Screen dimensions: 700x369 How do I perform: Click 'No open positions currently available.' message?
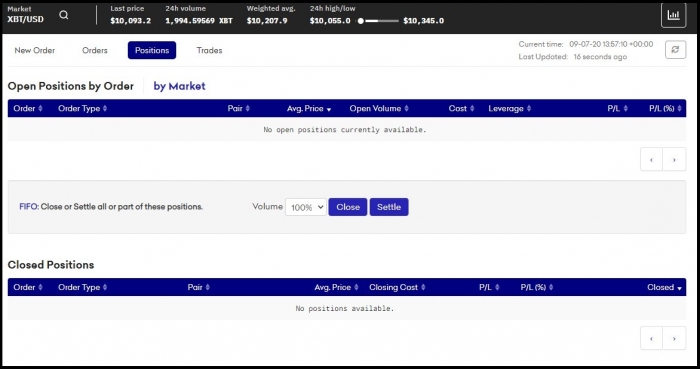point(345,130)
